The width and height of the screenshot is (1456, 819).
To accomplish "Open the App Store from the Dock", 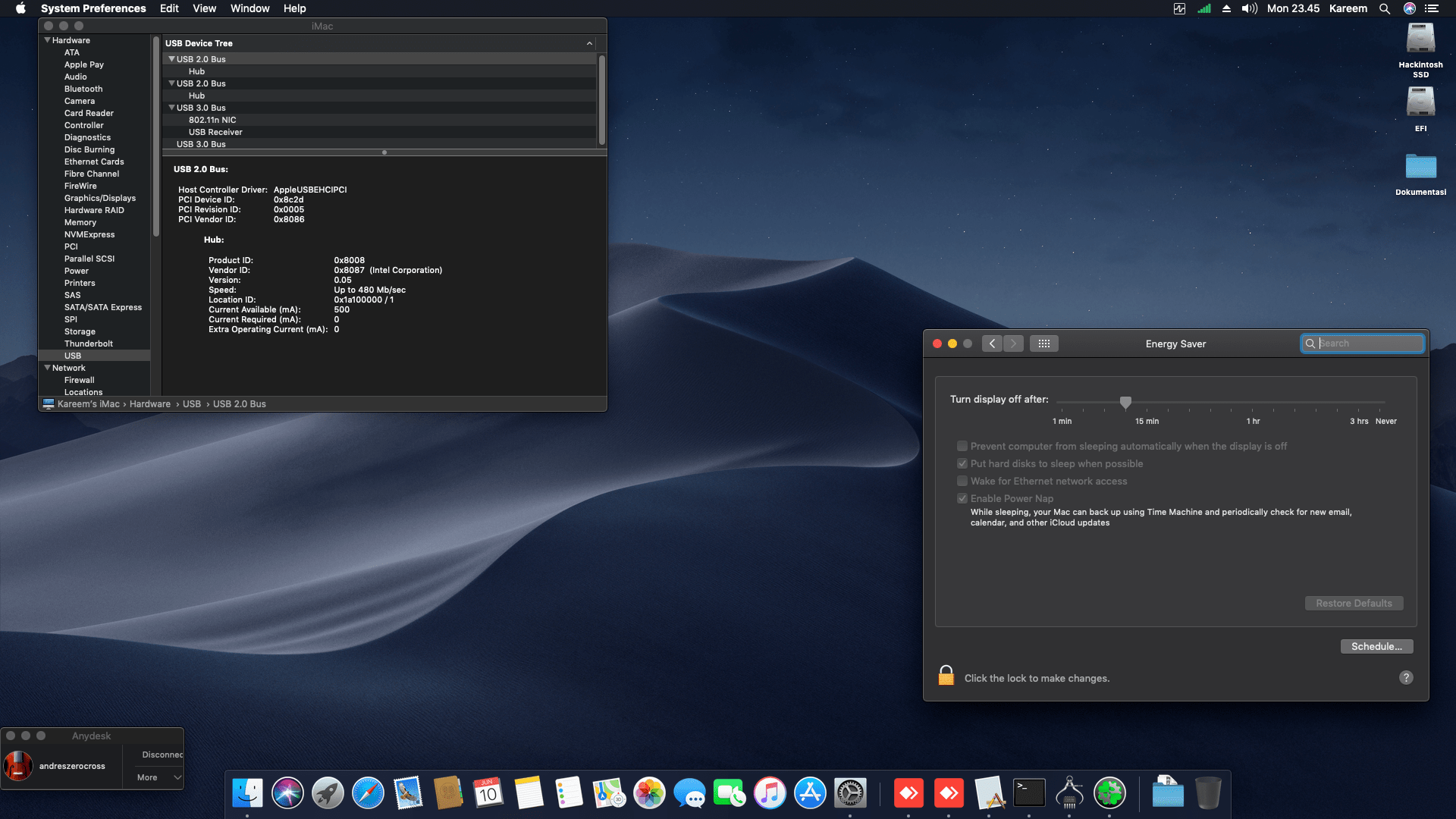I will (810, 792).
